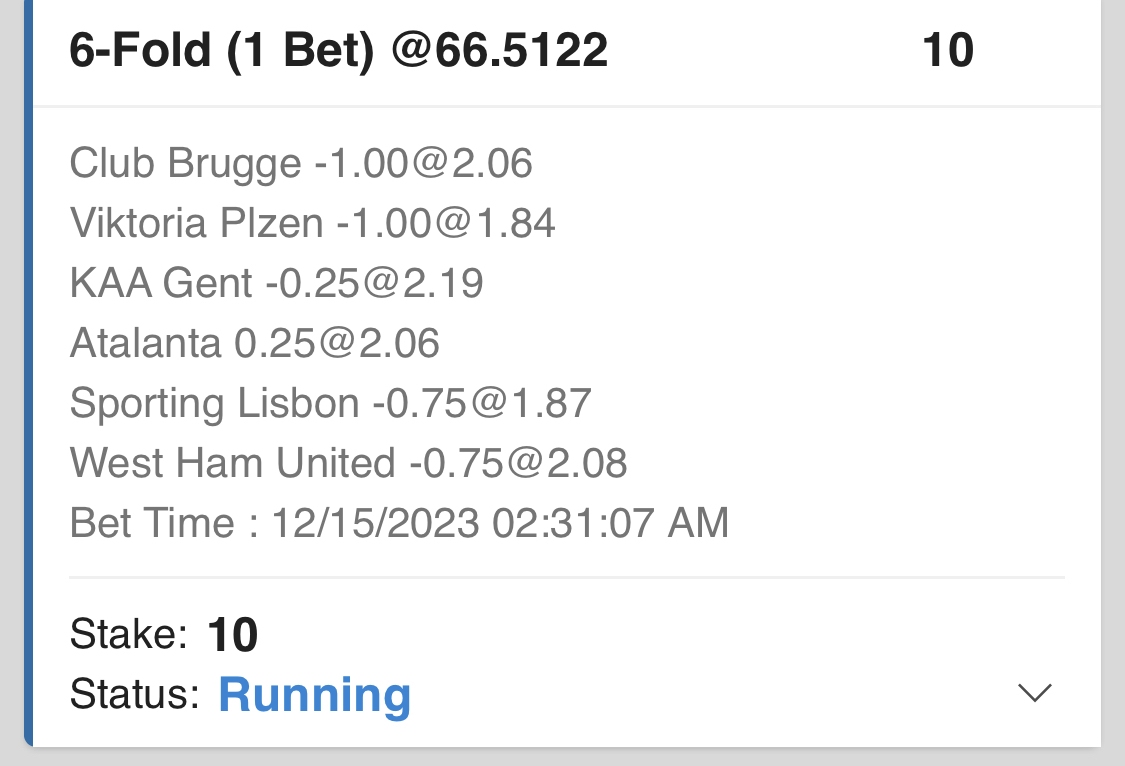The image size is (1125, 766).
Task: Click the West Ham United team name
Action: point(232,463)
